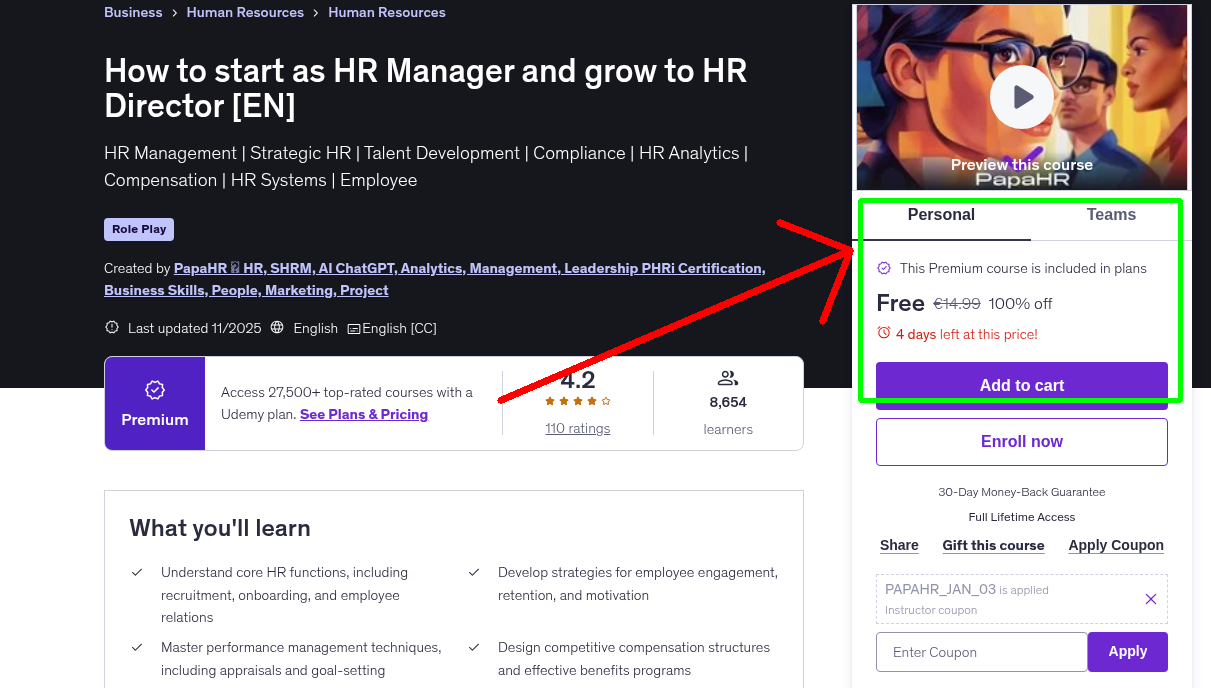
Task: Open See Plans & Pricing link
Action: [363, 414]
